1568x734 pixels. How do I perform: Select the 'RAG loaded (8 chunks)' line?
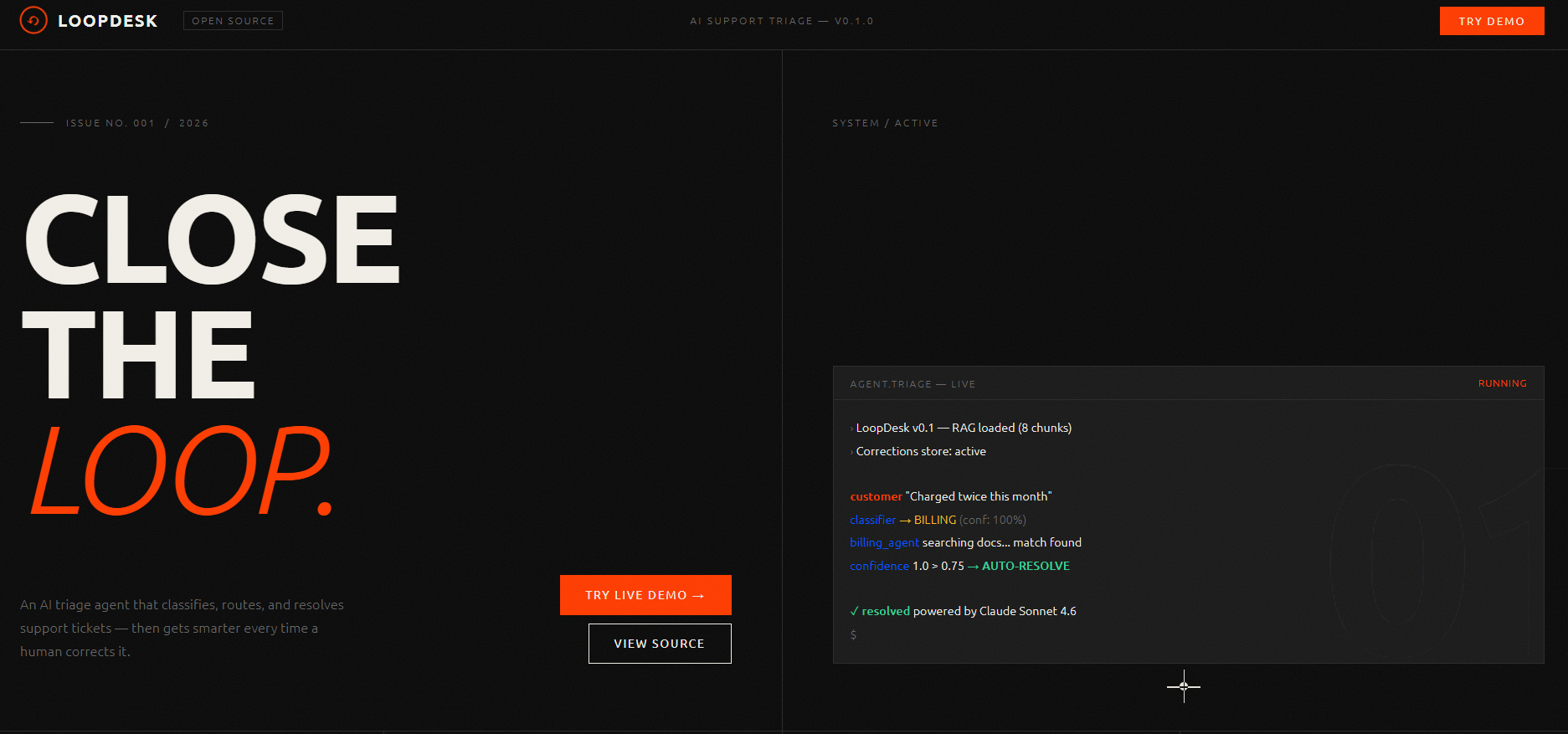[961, 428]
